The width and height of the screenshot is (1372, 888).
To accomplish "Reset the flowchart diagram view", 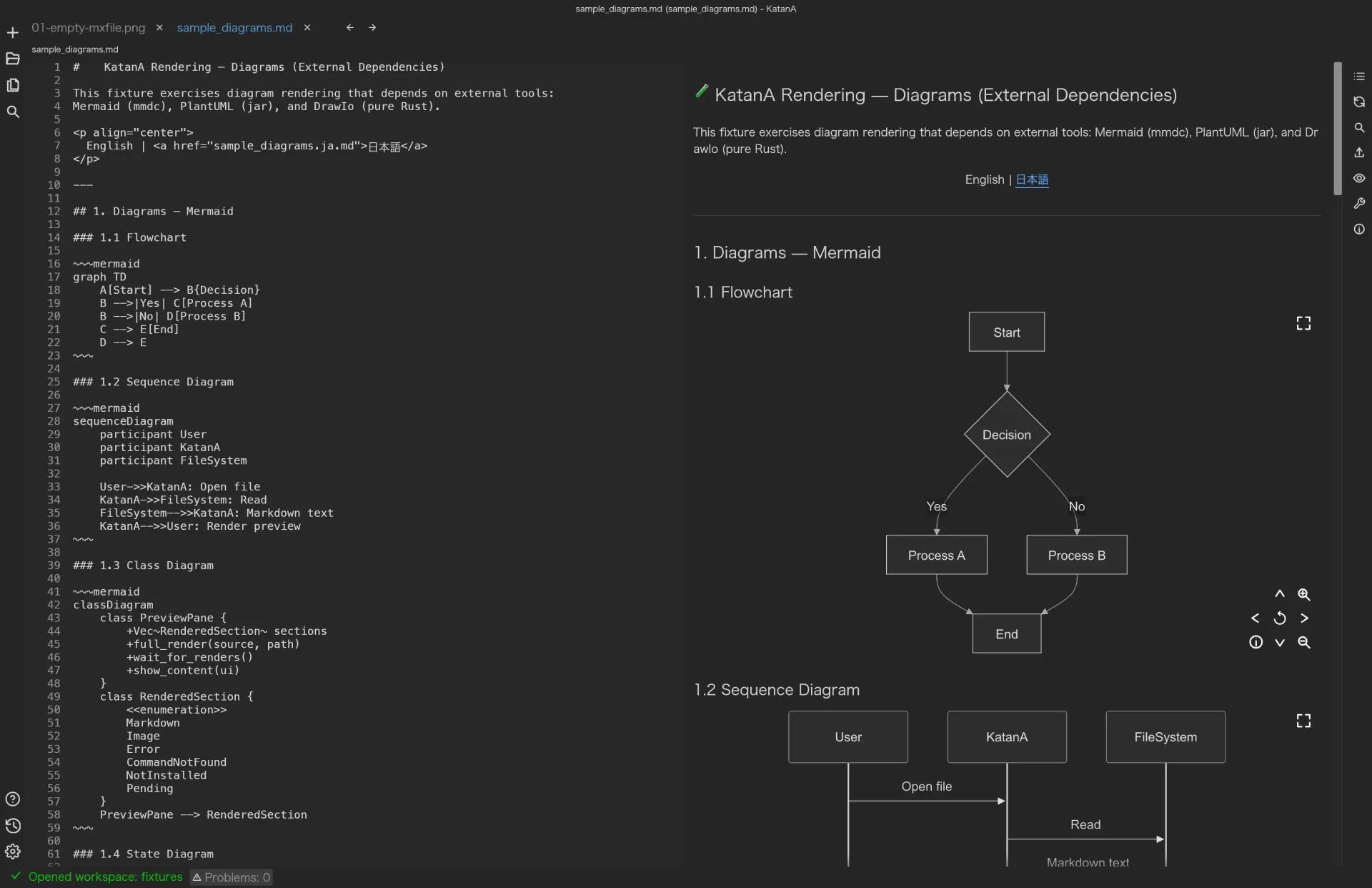I will click(x=1280, y=618).
